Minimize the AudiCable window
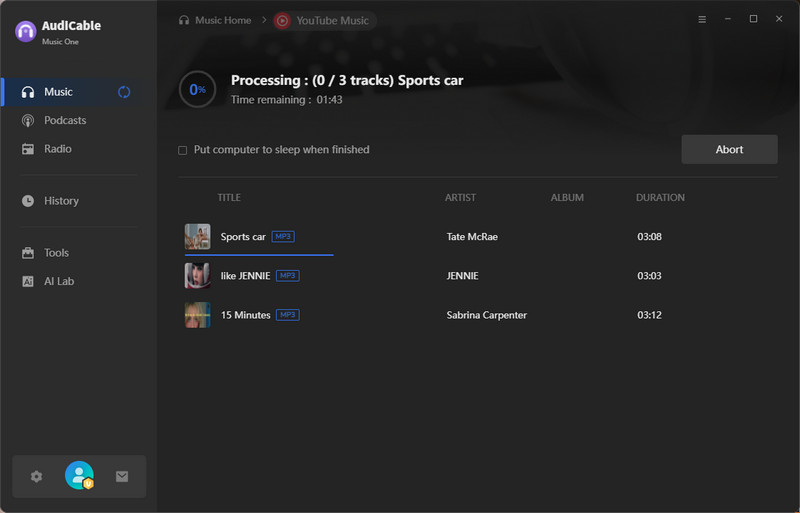This screenshot has height=513, width=800. pyautogui.click(x=728, y=19)
